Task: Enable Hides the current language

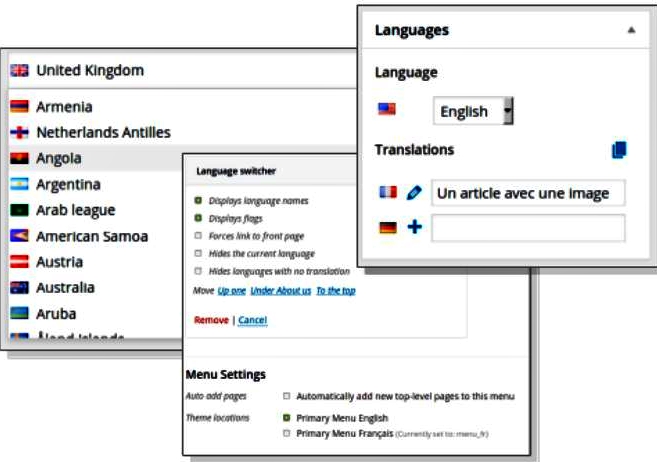Action: [198, 253]
